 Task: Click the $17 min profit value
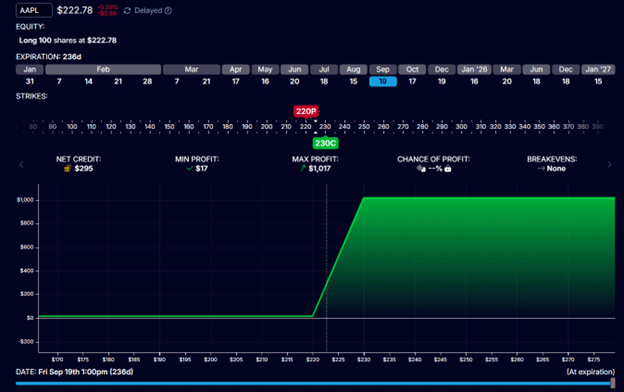(x=202, y=169)
